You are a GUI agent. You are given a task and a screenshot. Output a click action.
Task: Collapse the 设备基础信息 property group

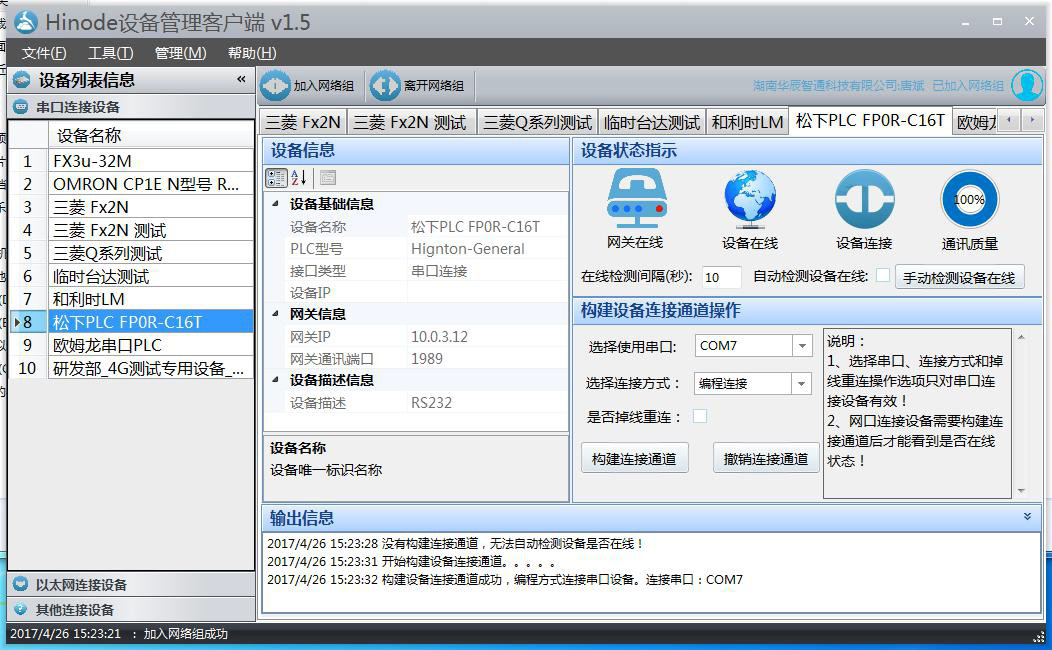pyautogui.click(x=274, y=203)
